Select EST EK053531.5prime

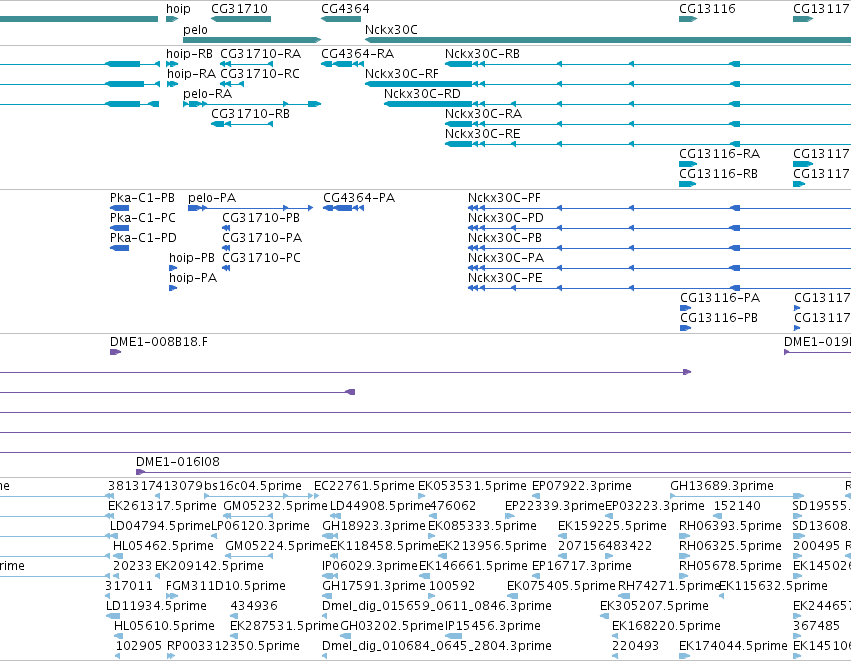click(472, 486)
